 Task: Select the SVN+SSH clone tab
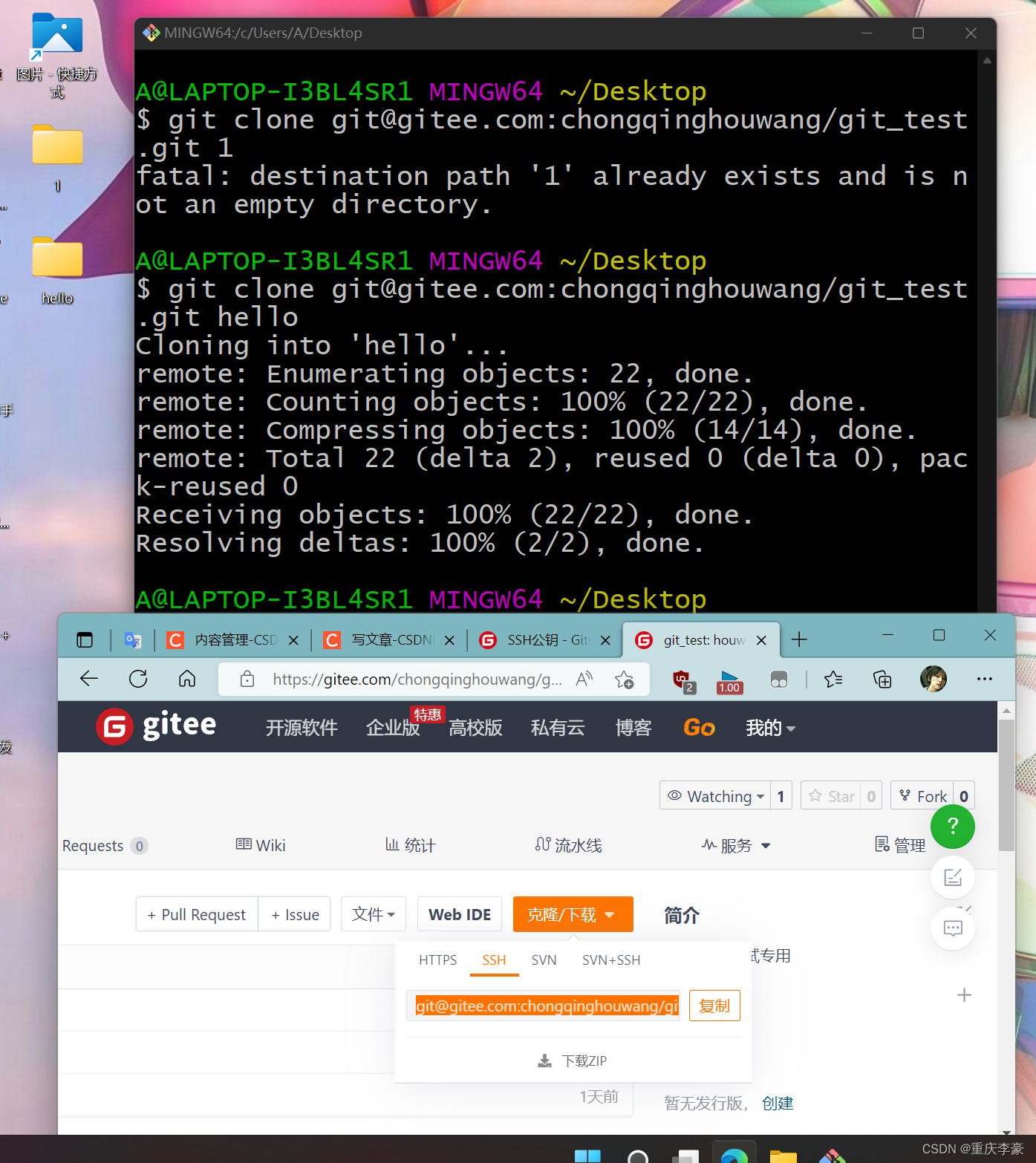(611, 960)
